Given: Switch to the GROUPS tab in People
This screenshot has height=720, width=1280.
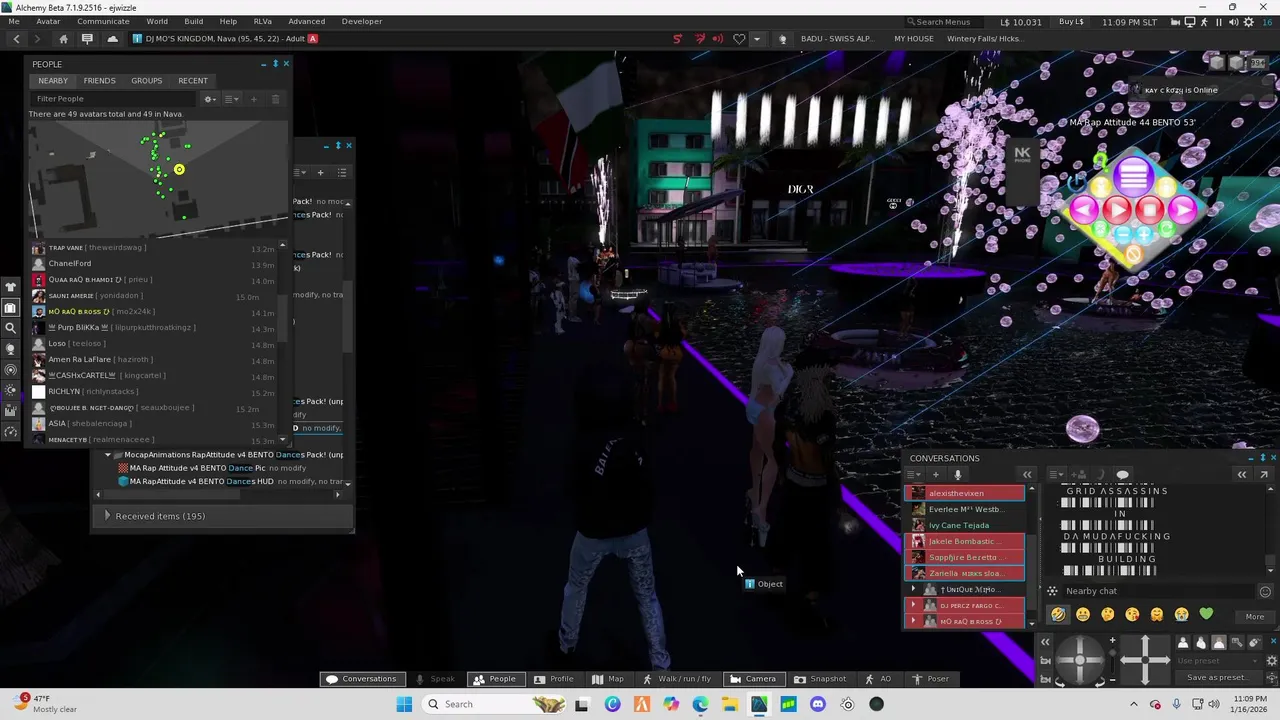Looking at the screenshot, I should click(x=146, y=81).
